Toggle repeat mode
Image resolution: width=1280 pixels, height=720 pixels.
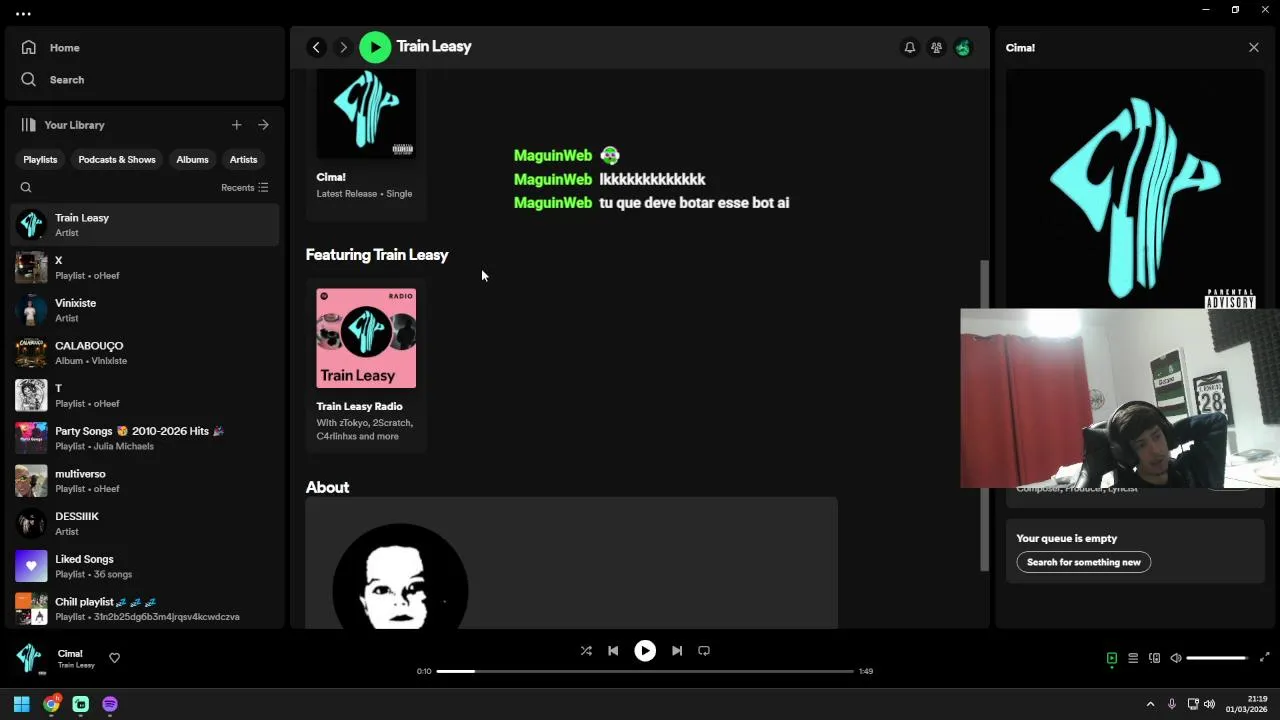click(x=704, y=650)
